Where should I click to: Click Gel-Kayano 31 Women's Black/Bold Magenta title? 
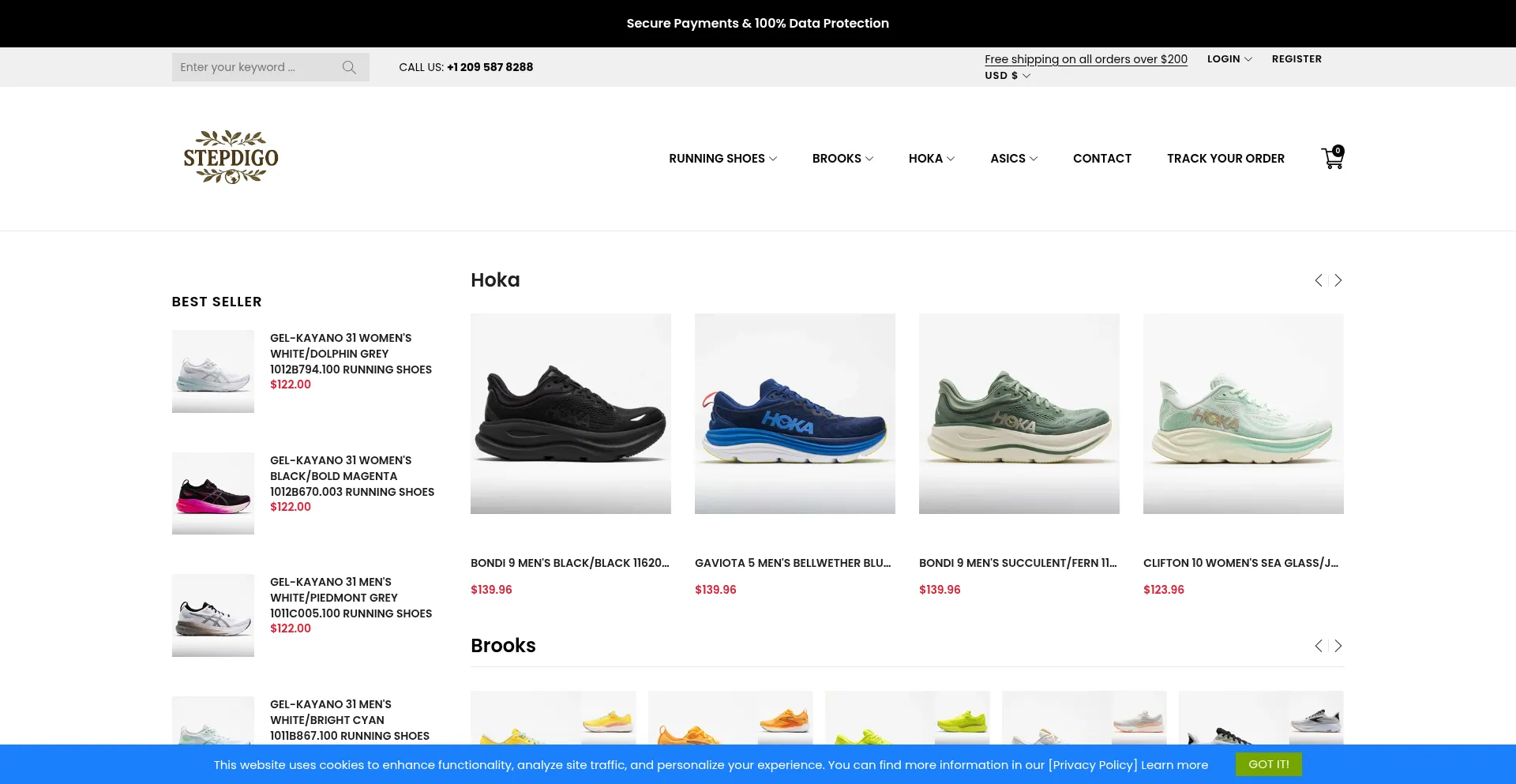[352, 476]
